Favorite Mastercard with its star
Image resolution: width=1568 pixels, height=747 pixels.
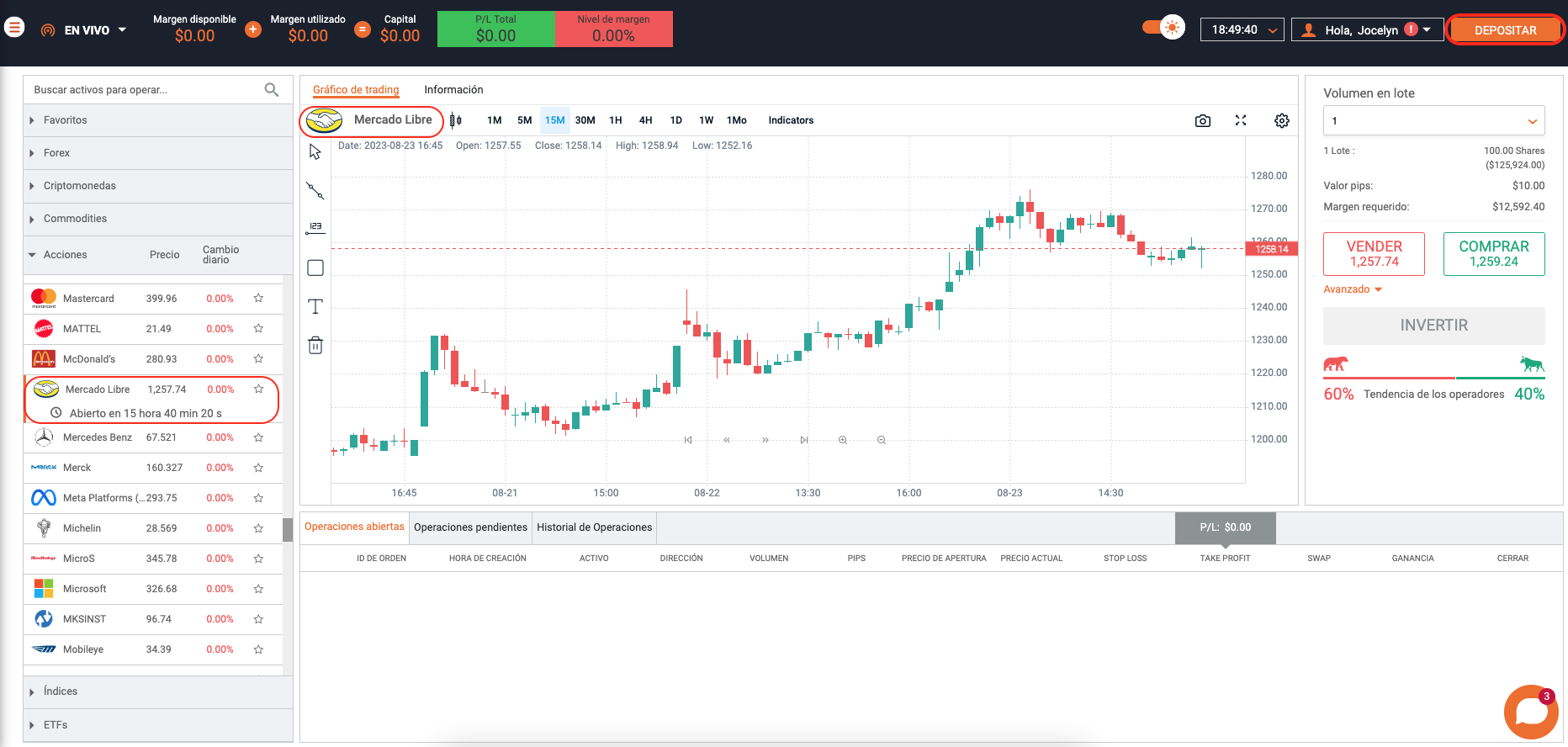[258, 298]
